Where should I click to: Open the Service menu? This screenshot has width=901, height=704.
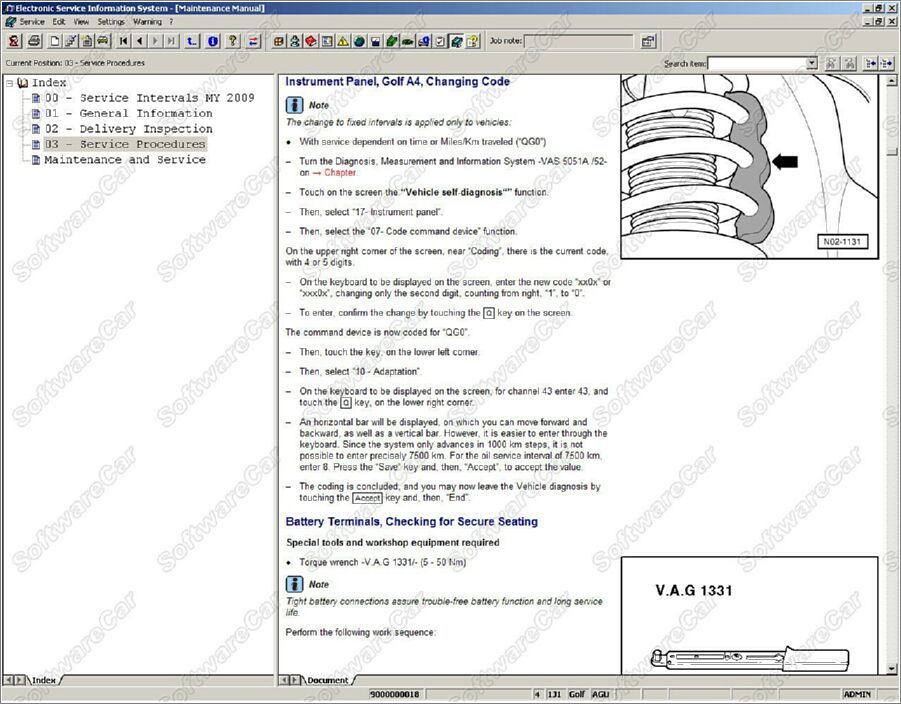coord(32,21)
